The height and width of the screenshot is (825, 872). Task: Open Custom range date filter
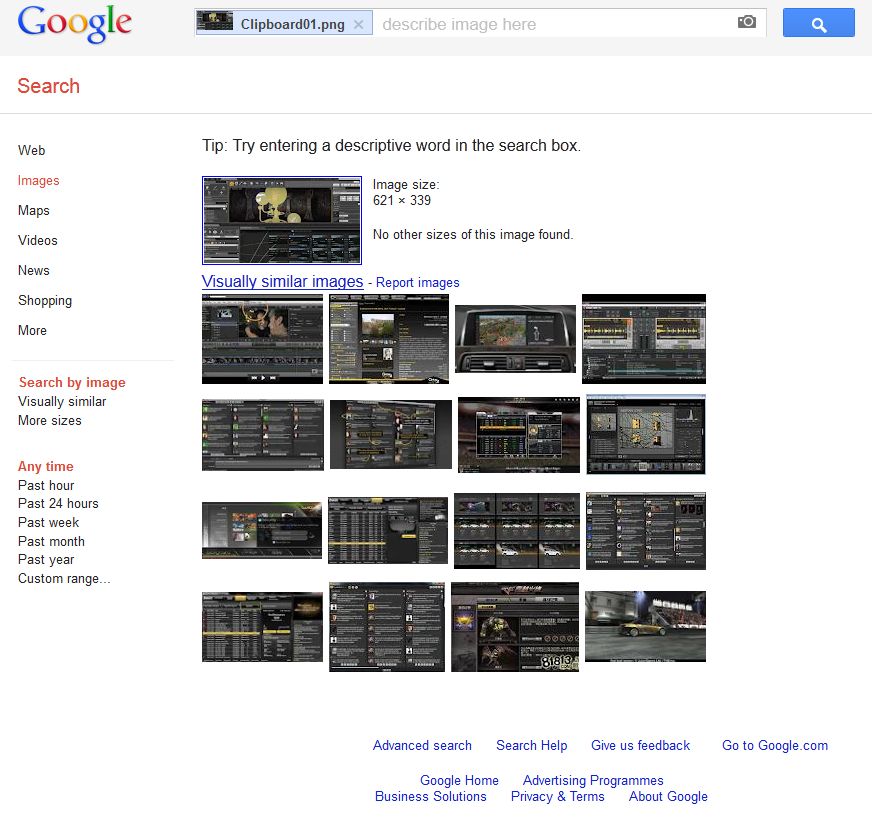(x=64, y=578)
